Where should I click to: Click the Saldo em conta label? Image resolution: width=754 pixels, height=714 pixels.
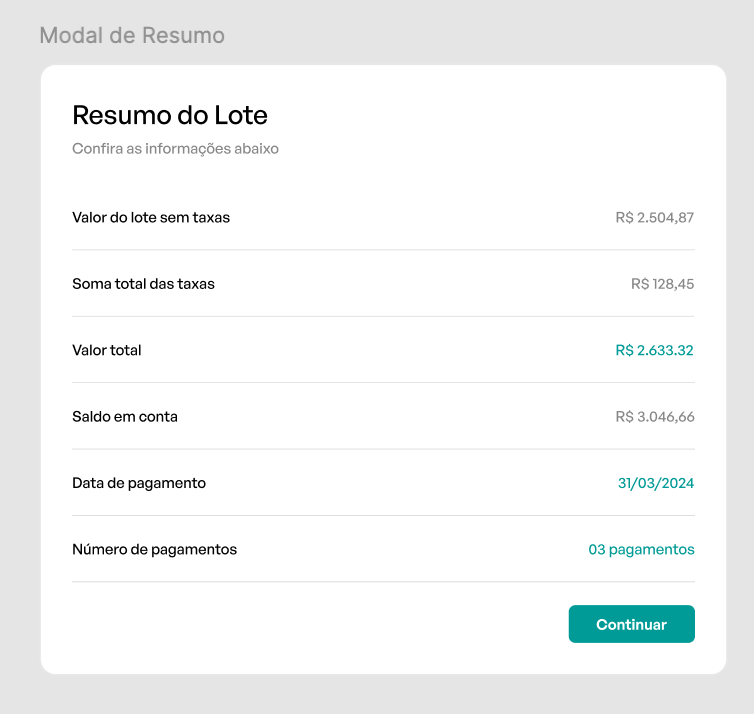125,416
